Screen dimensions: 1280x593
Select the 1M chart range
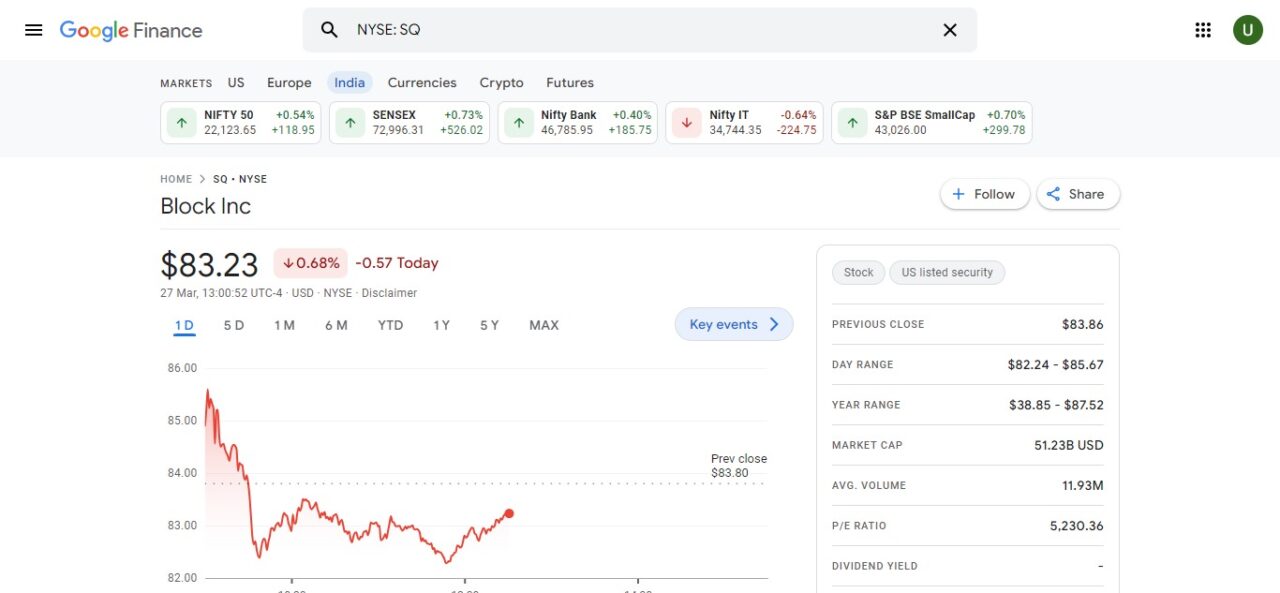(x=284, y=325)
